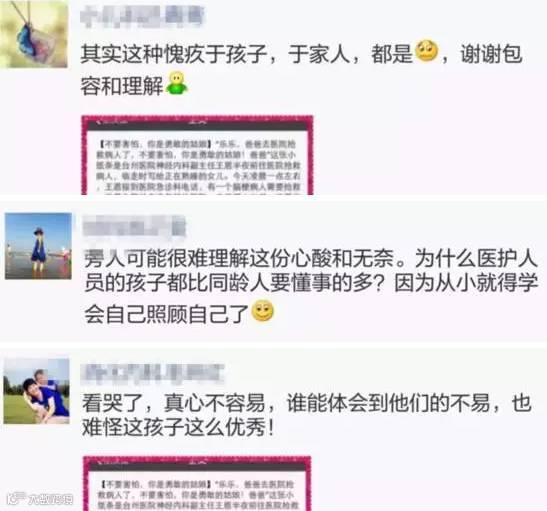
Task: Click the green hugging emoji after 容和理解
Action: [177, 83]
